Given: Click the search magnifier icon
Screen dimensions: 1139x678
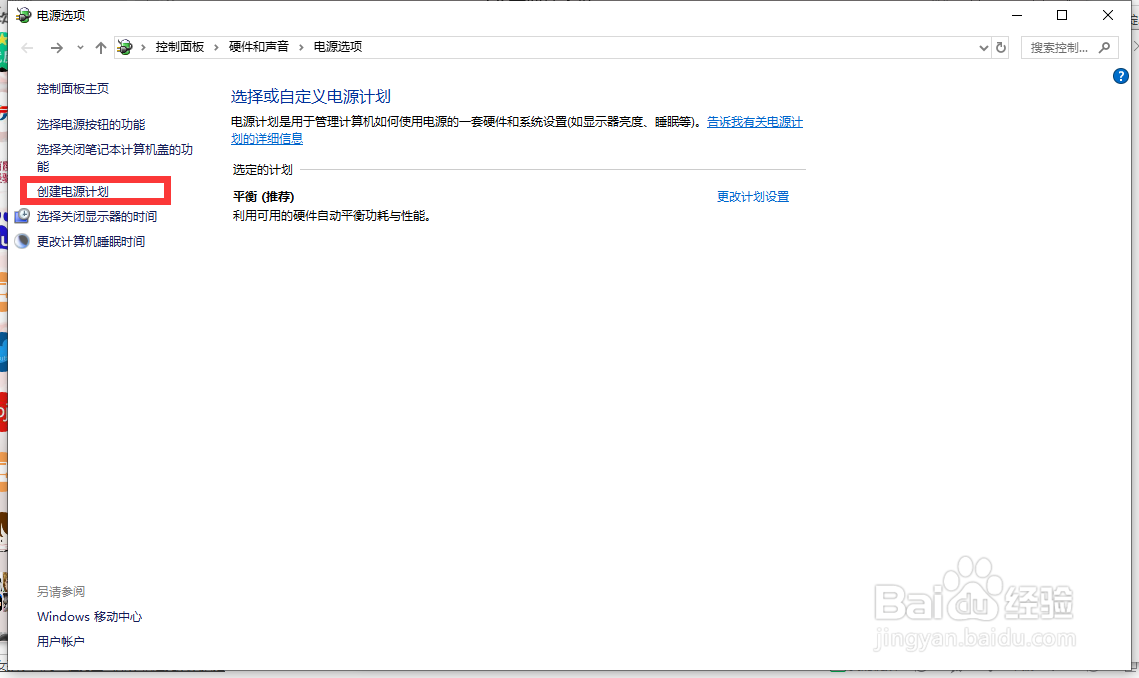Looking at the screenshot, I should pos(1103,46).
